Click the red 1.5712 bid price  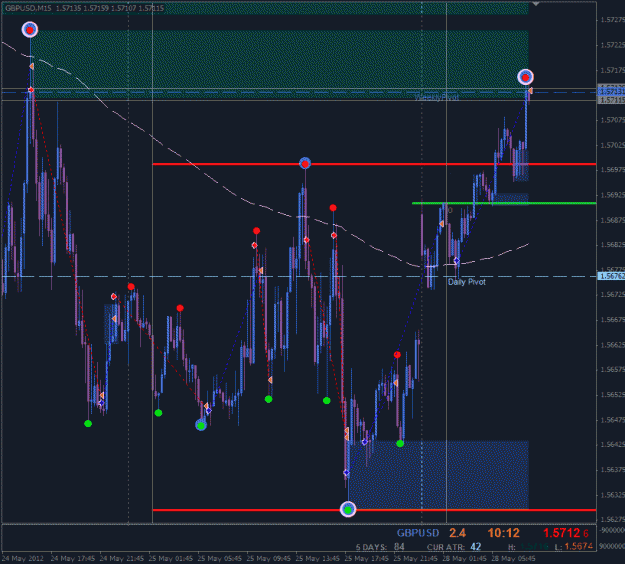pyautogui.click(x=566, y=533)
